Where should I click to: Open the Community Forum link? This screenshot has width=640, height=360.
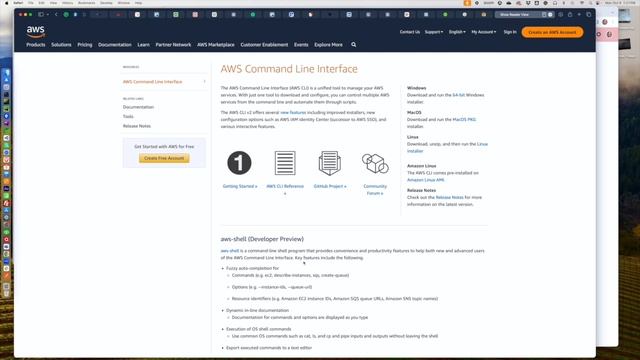[x=375, y=190]
